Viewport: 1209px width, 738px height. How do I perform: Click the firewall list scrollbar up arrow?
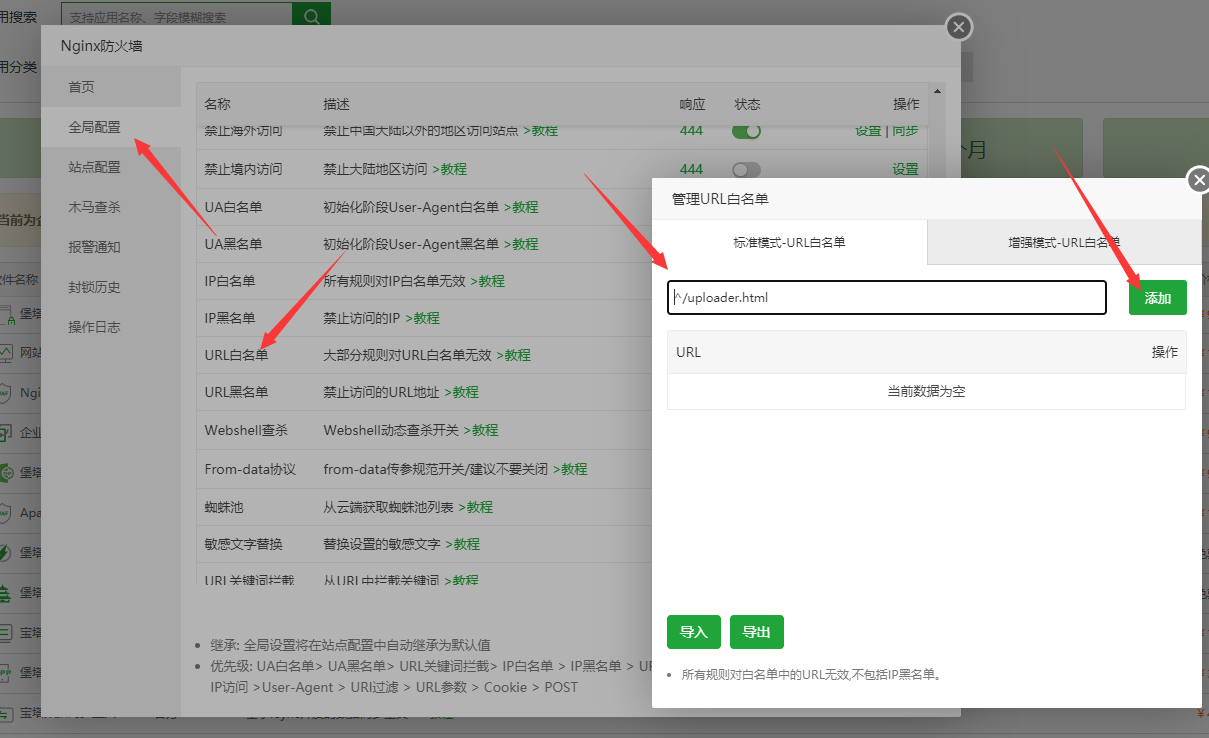(937, 90)
